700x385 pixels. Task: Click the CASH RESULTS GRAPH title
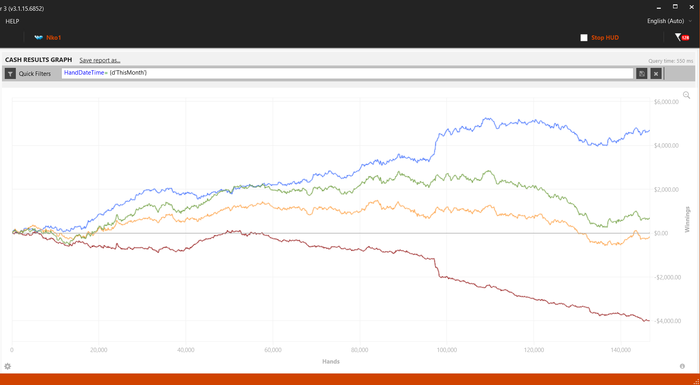38,60
